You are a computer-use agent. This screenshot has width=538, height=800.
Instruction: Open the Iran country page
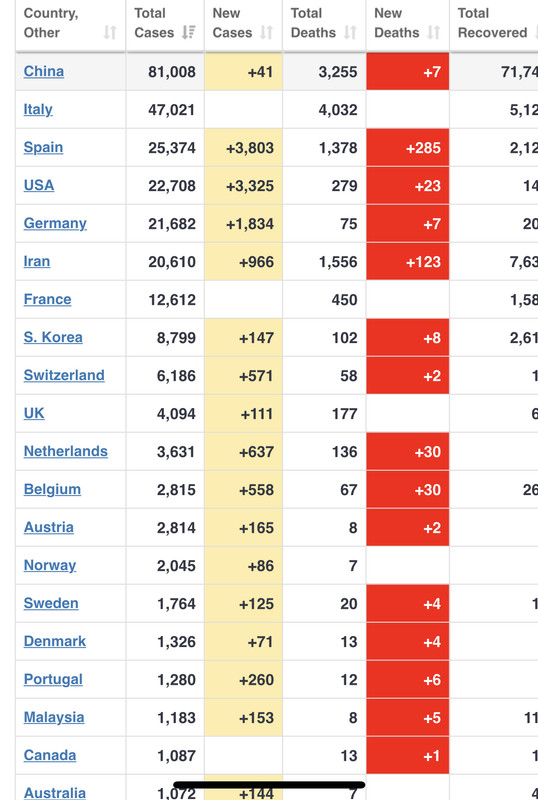pyautogui.click(x=37, y=261)
